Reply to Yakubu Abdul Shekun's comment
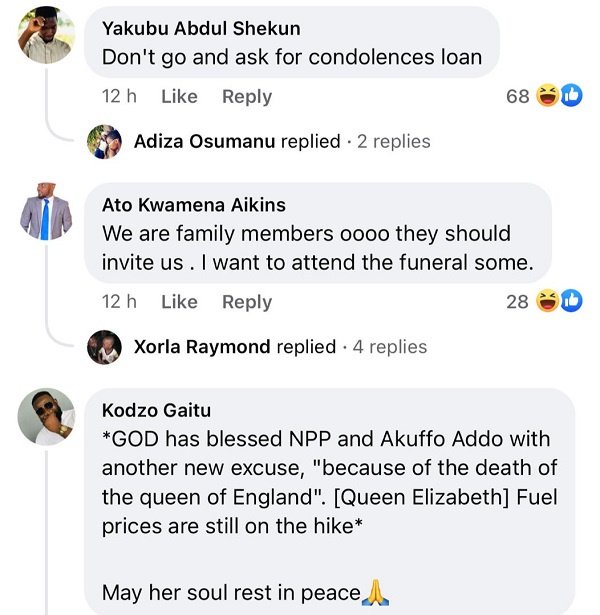This screenshot has height=615, width=600. click(x=246, y=97)
